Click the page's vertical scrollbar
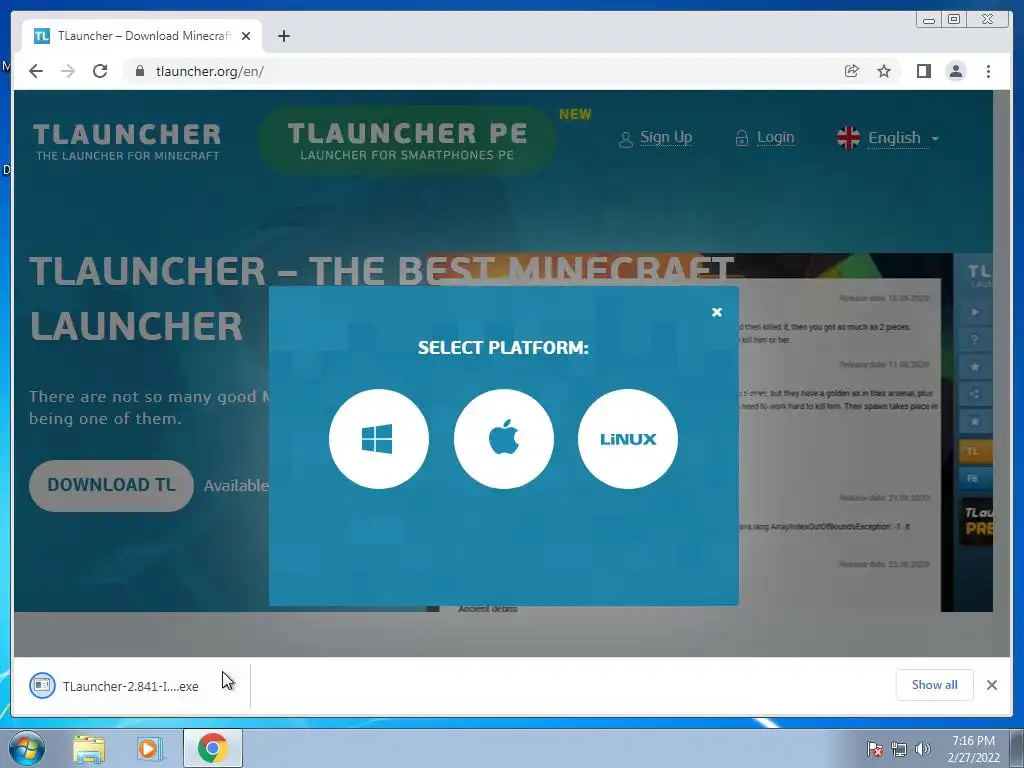 (x=1001, y=372)
